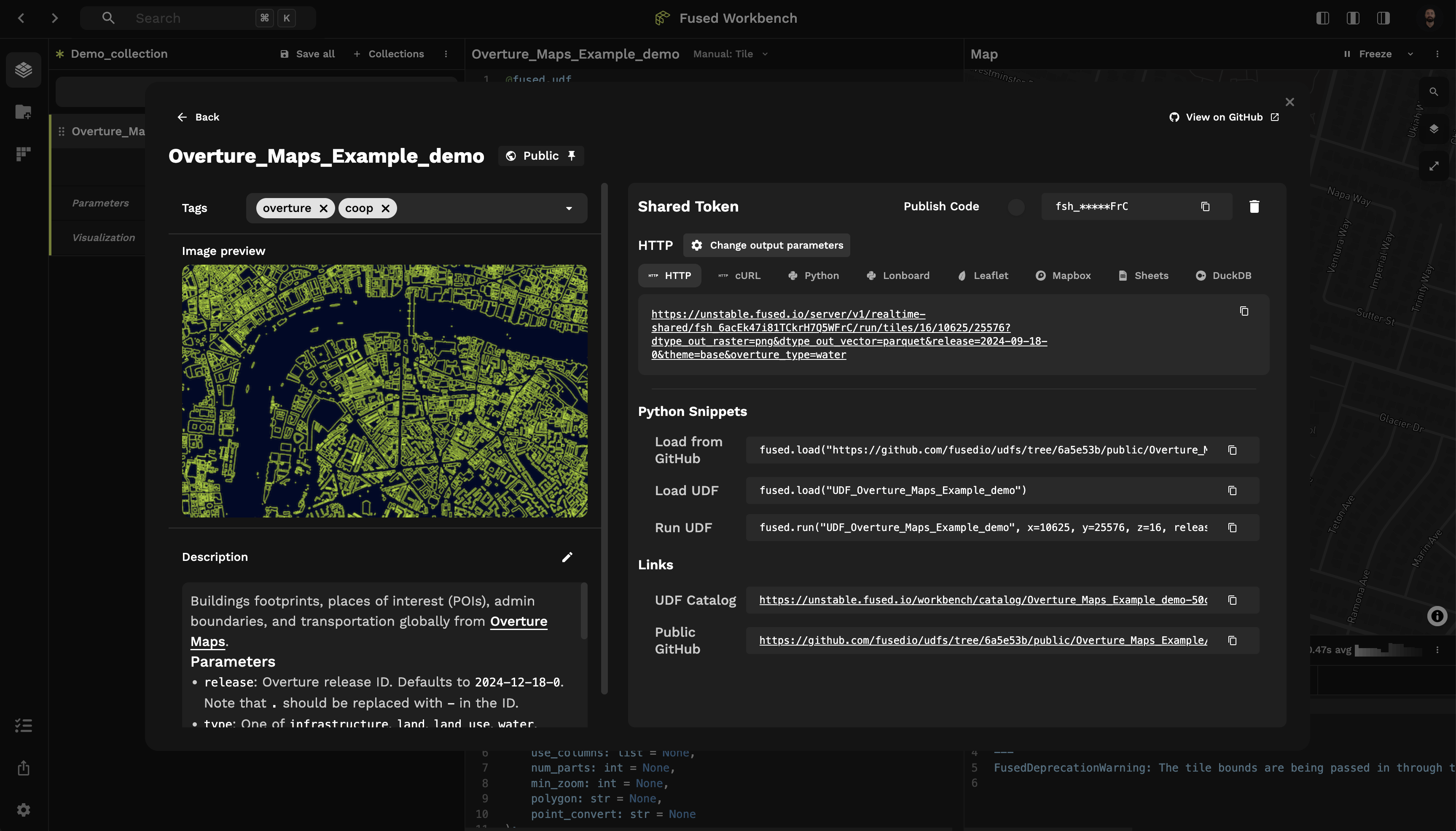1456x831 pixels.
Task: Select the Parameters section
Action: pos(100,203)
